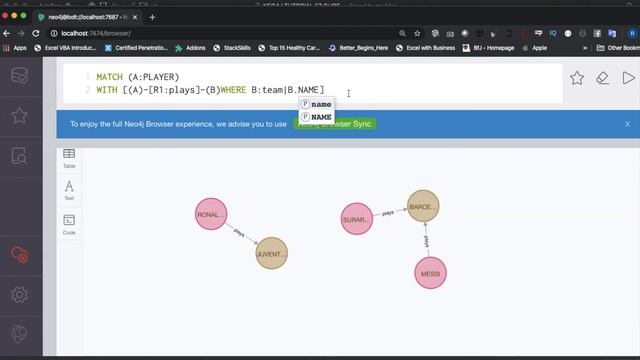This screenshot has height=360, width=640.
Task: Open the Other Bookmarks folder
Action: coord(618,48)
